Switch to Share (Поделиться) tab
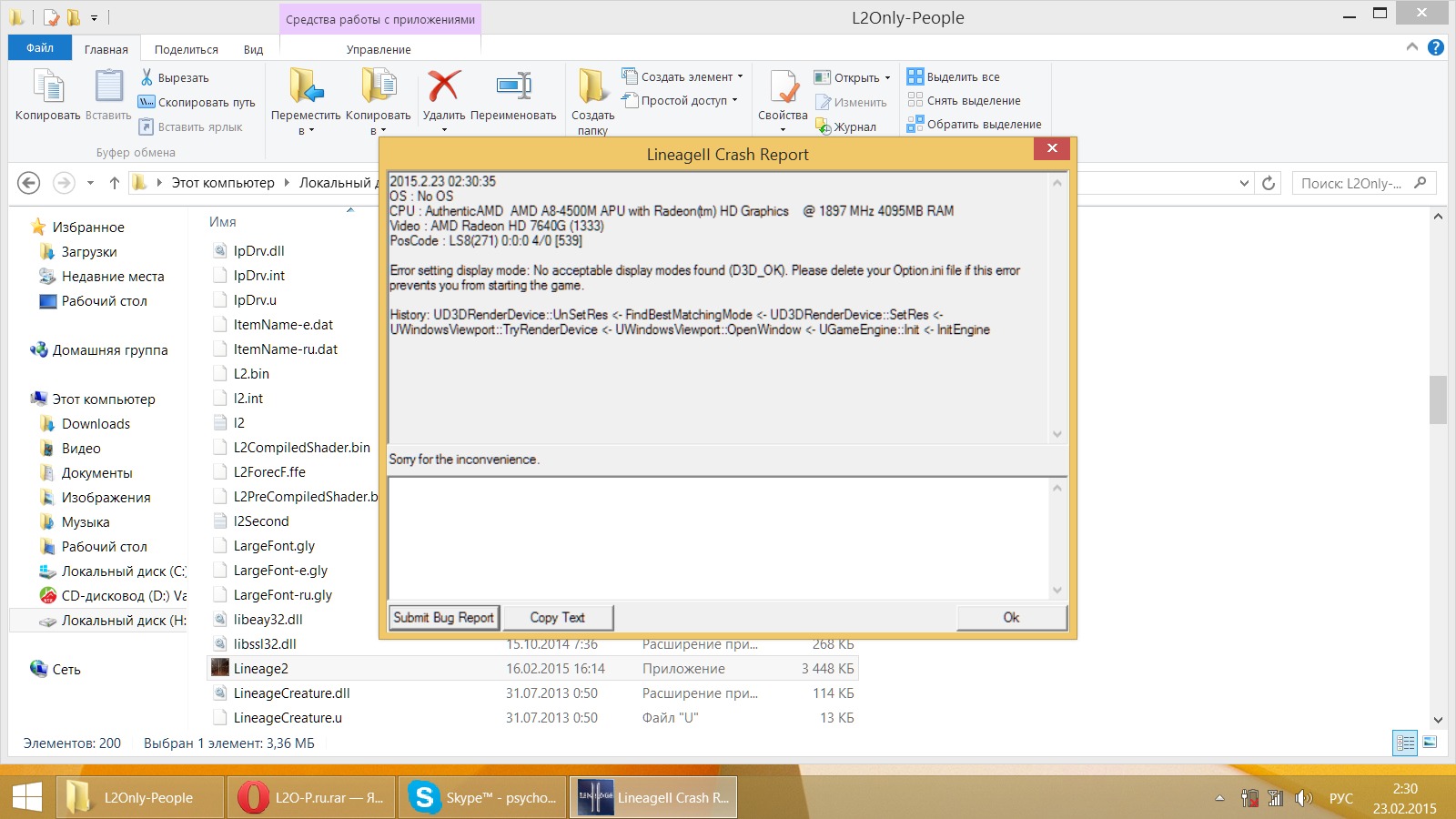Viewport: 1456px width, 819px height. (187, 49)
